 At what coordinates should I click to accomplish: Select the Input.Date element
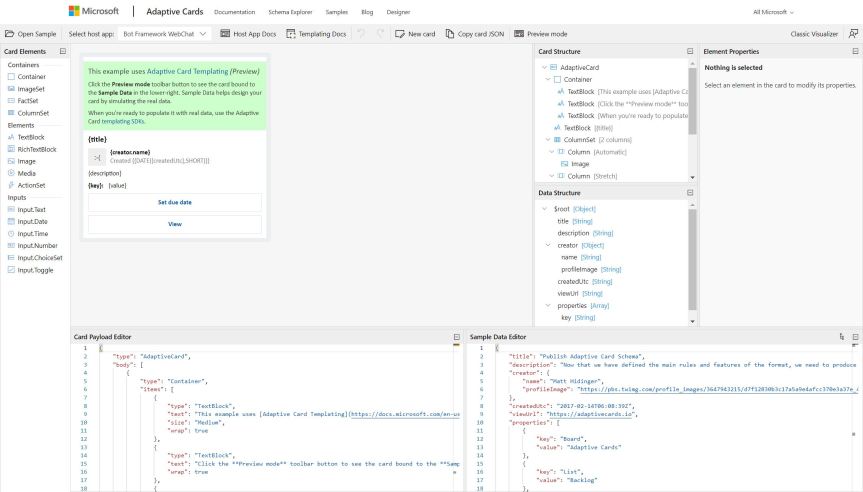(x=32, y=220)
